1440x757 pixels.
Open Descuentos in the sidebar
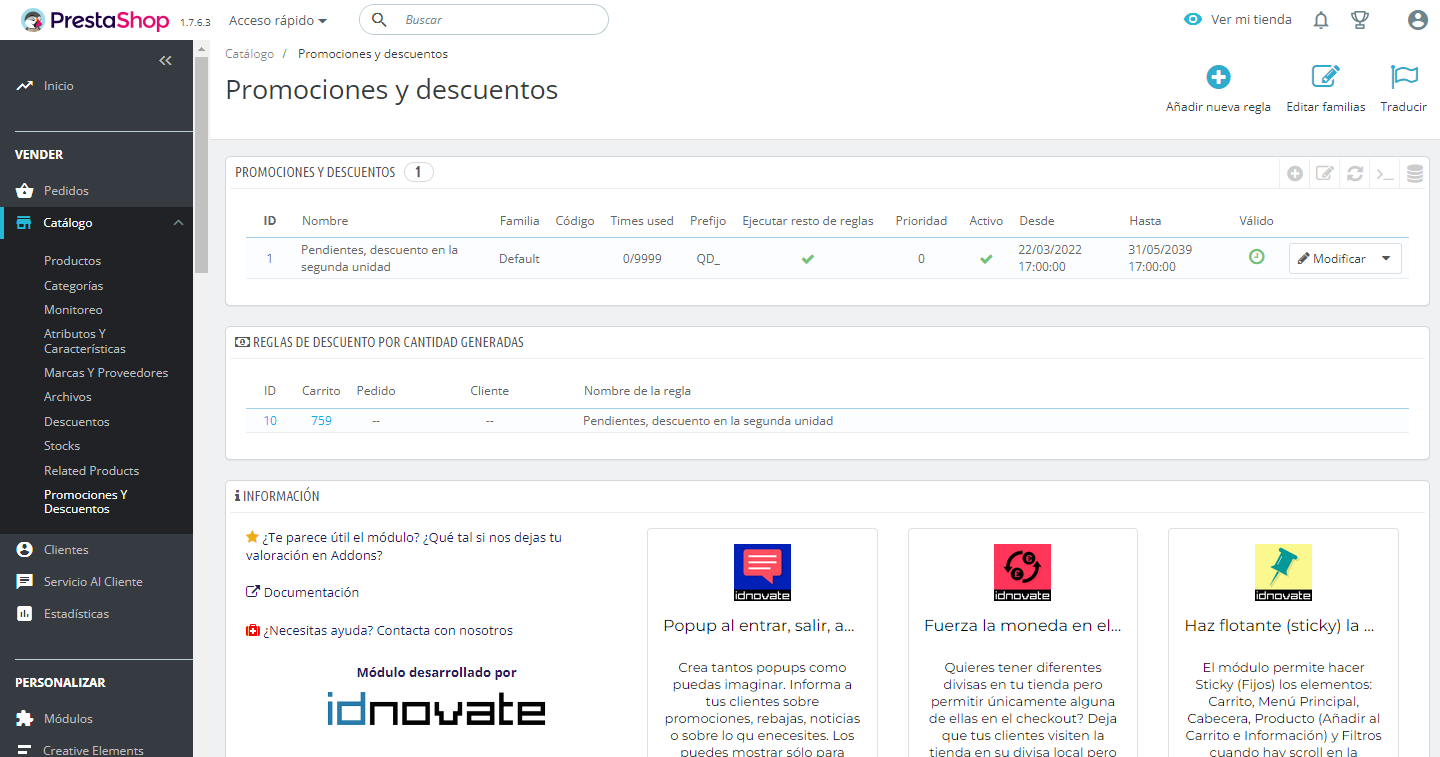pyautogui.click(x=77, y=421)
